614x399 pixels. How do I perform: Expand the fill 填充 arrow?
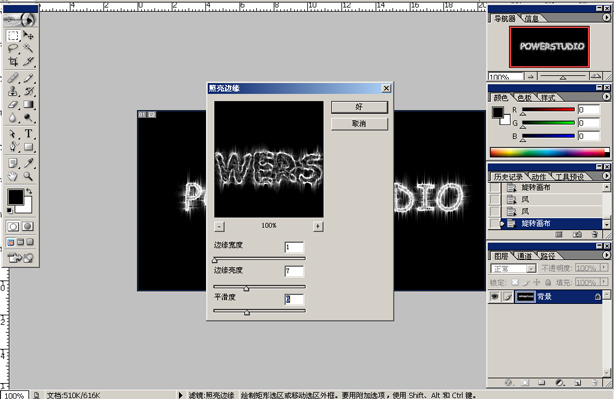click(604, 282)
